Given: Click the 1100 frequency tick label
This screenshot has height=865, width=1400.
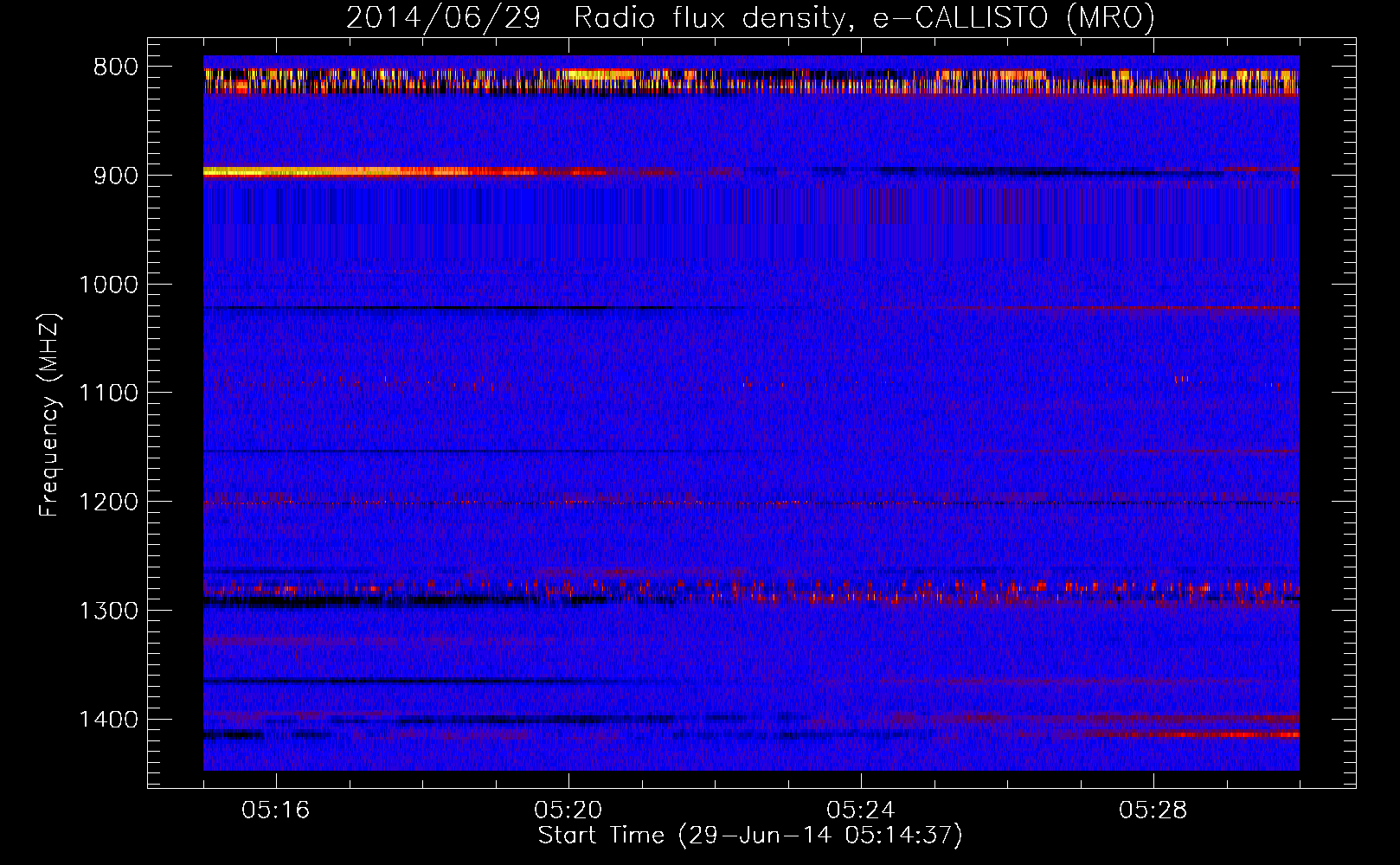Looking at the screenshot, I should [x=109, y=394].
